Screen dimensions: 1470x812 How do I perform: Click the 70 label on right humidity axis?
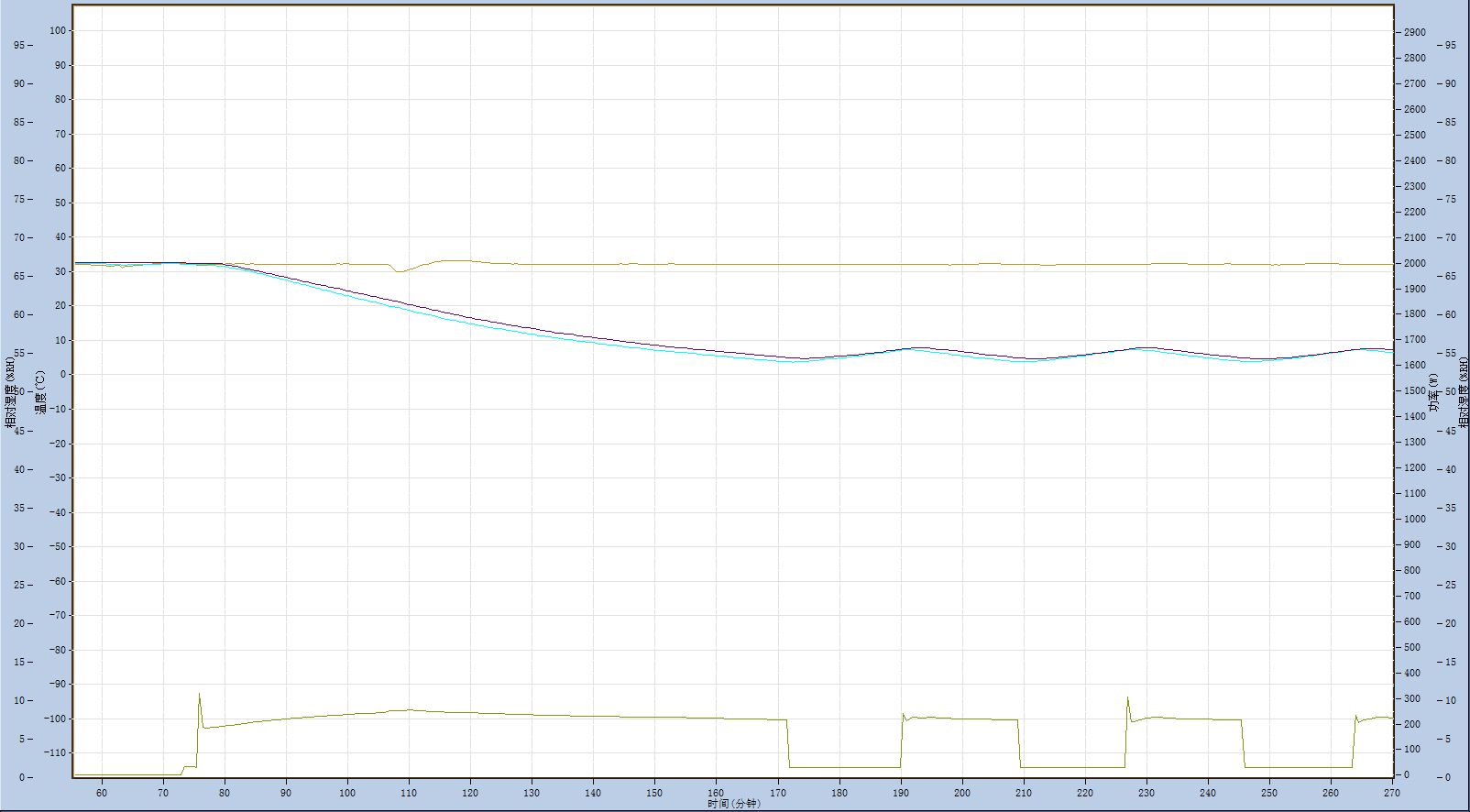click(1451, 237)
